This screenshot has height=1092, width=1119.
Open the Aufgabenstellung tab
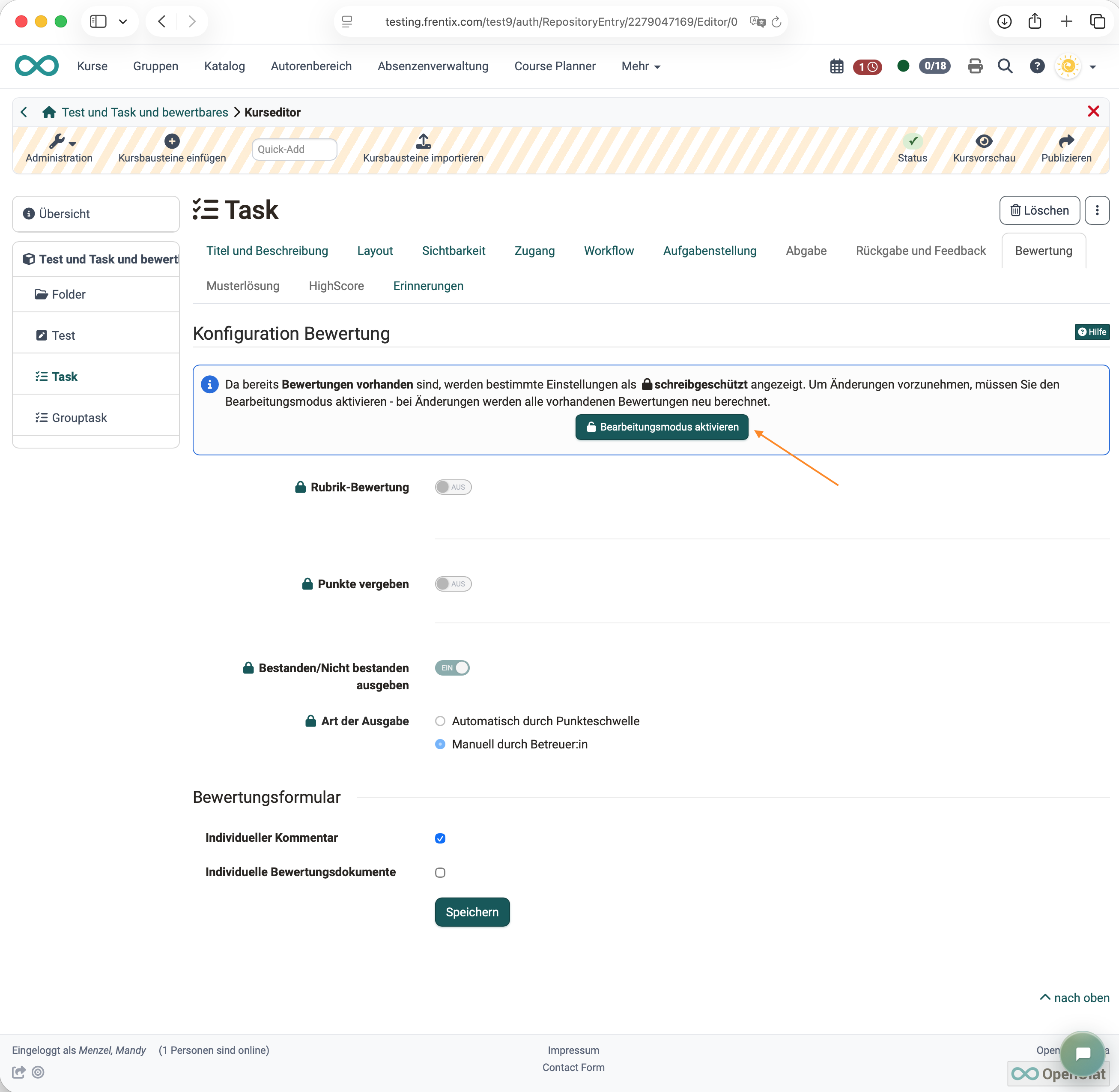710,251
